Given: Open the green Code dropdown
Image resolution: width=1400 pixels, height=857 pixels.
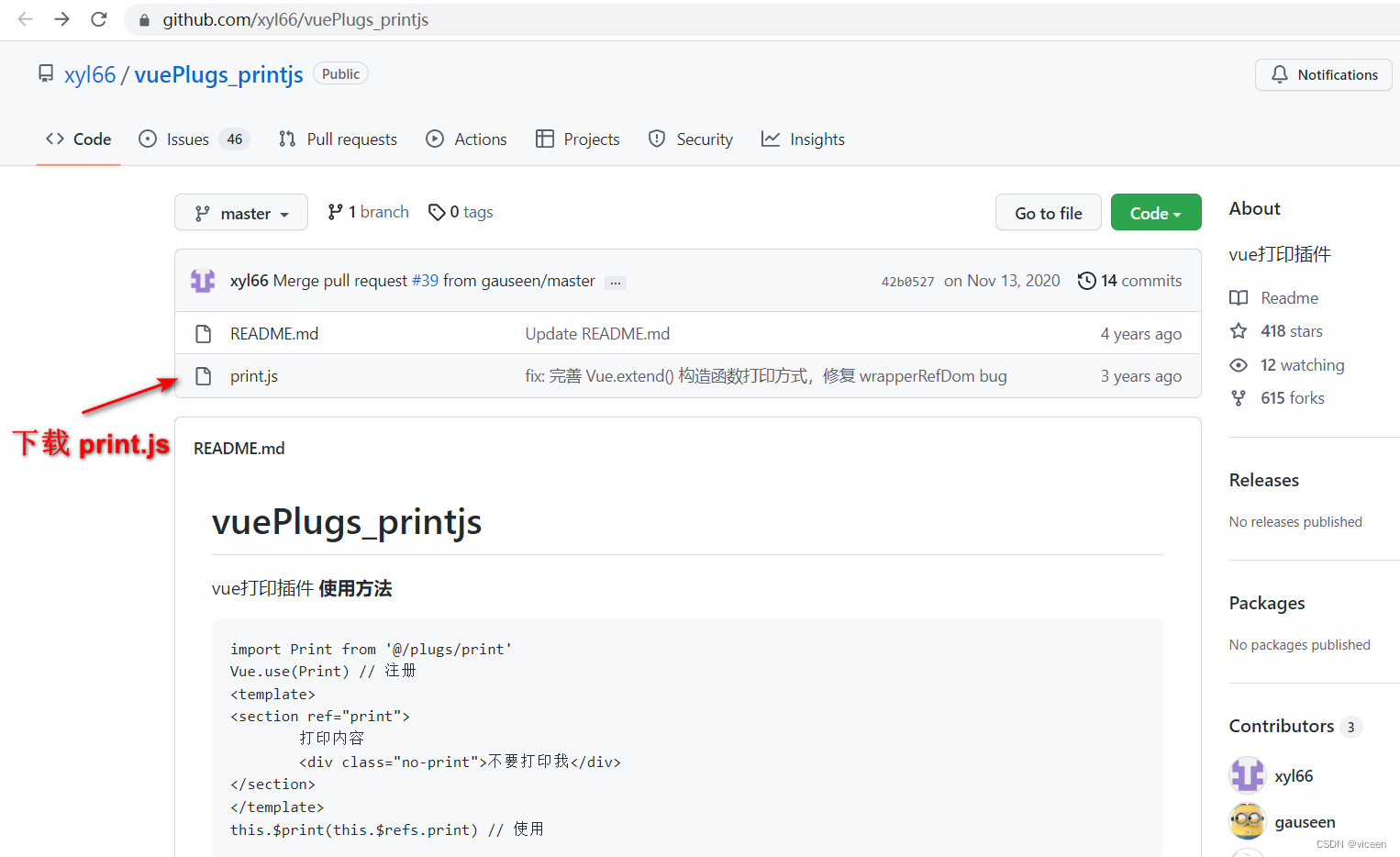Looking at the screenshot, I should pyautogui.click(x=1155, y=212).
